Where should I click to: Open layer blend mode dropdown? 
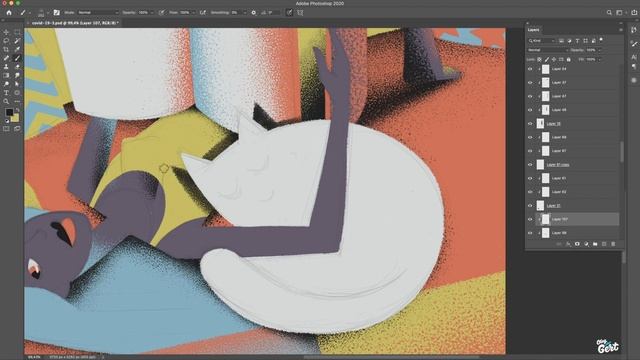click(547, 50)
